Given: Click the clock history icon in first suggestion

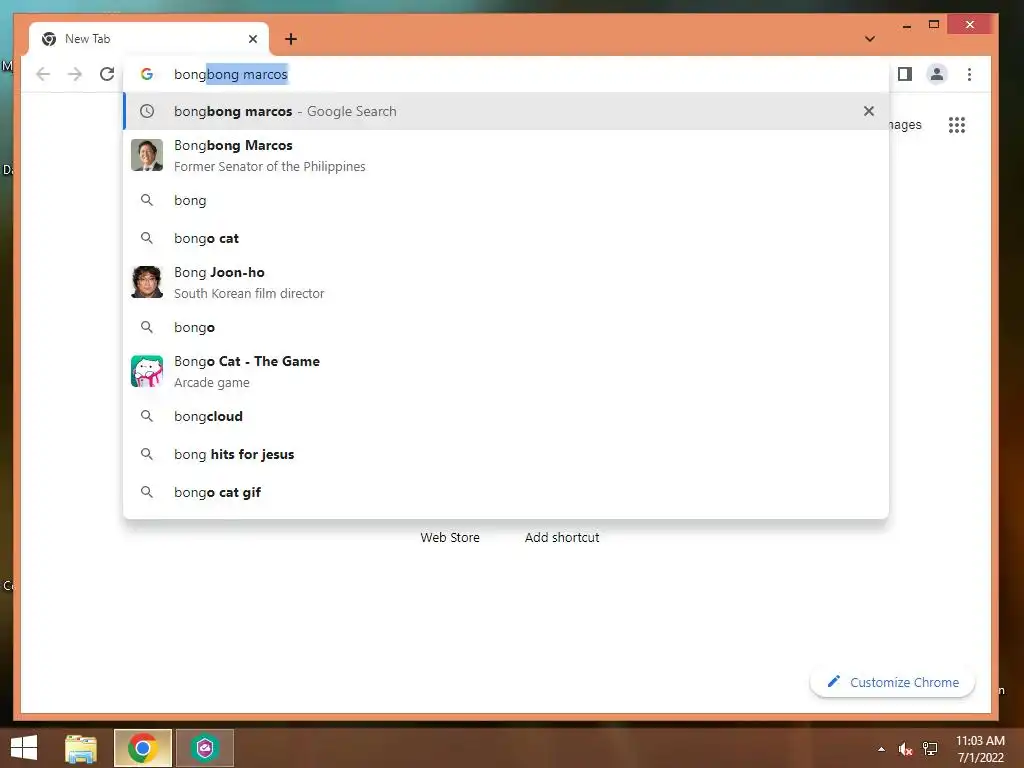Looking at the screenshot, I should [147, 111].
